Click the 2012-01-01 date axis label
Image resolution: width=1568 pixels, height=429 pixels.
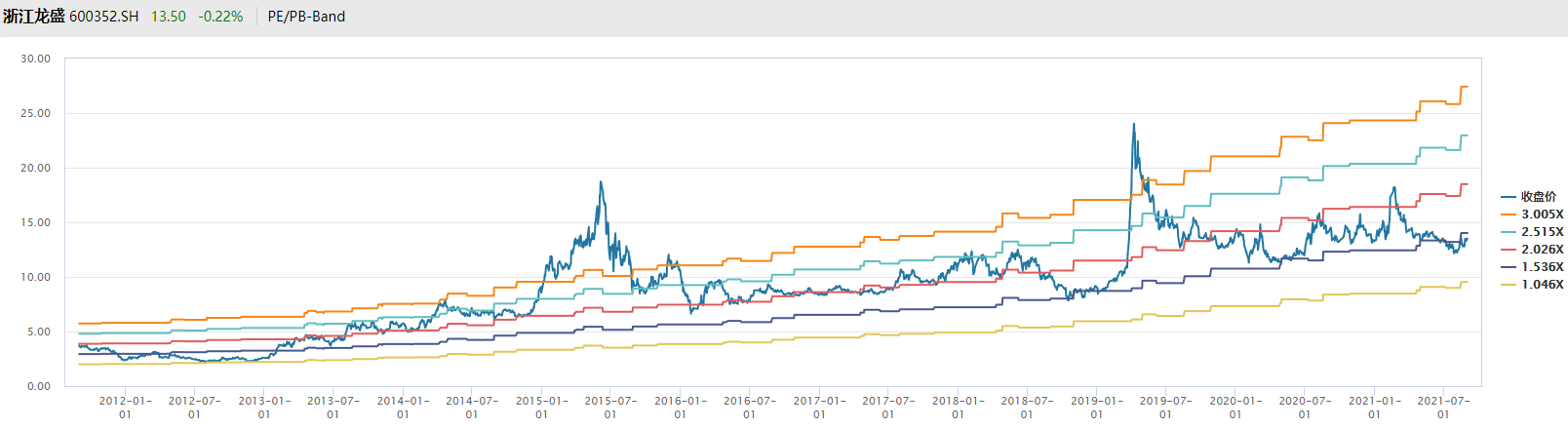(x=125, y=407)
